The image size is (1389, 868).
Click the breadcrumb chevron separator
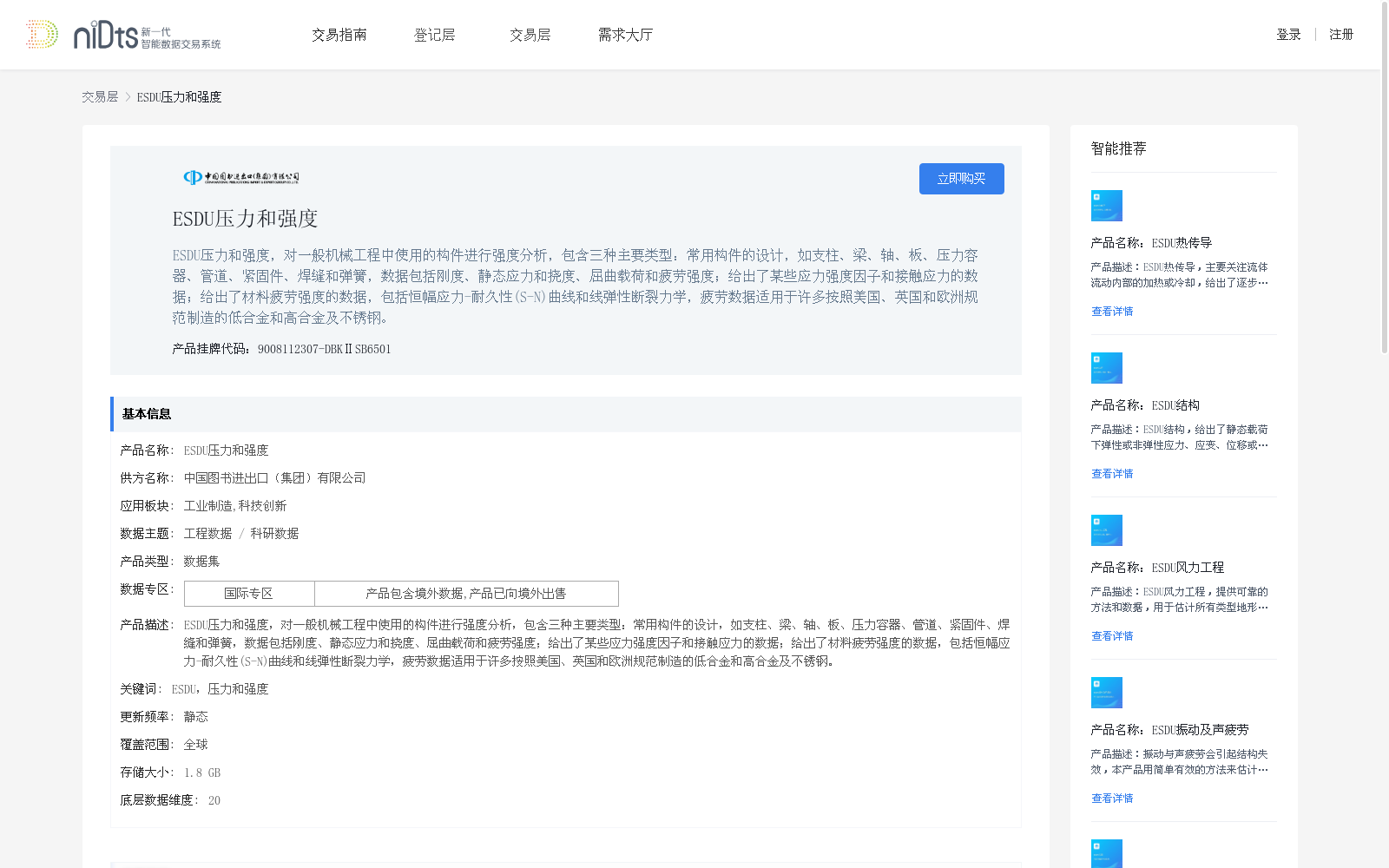point(128,97)
